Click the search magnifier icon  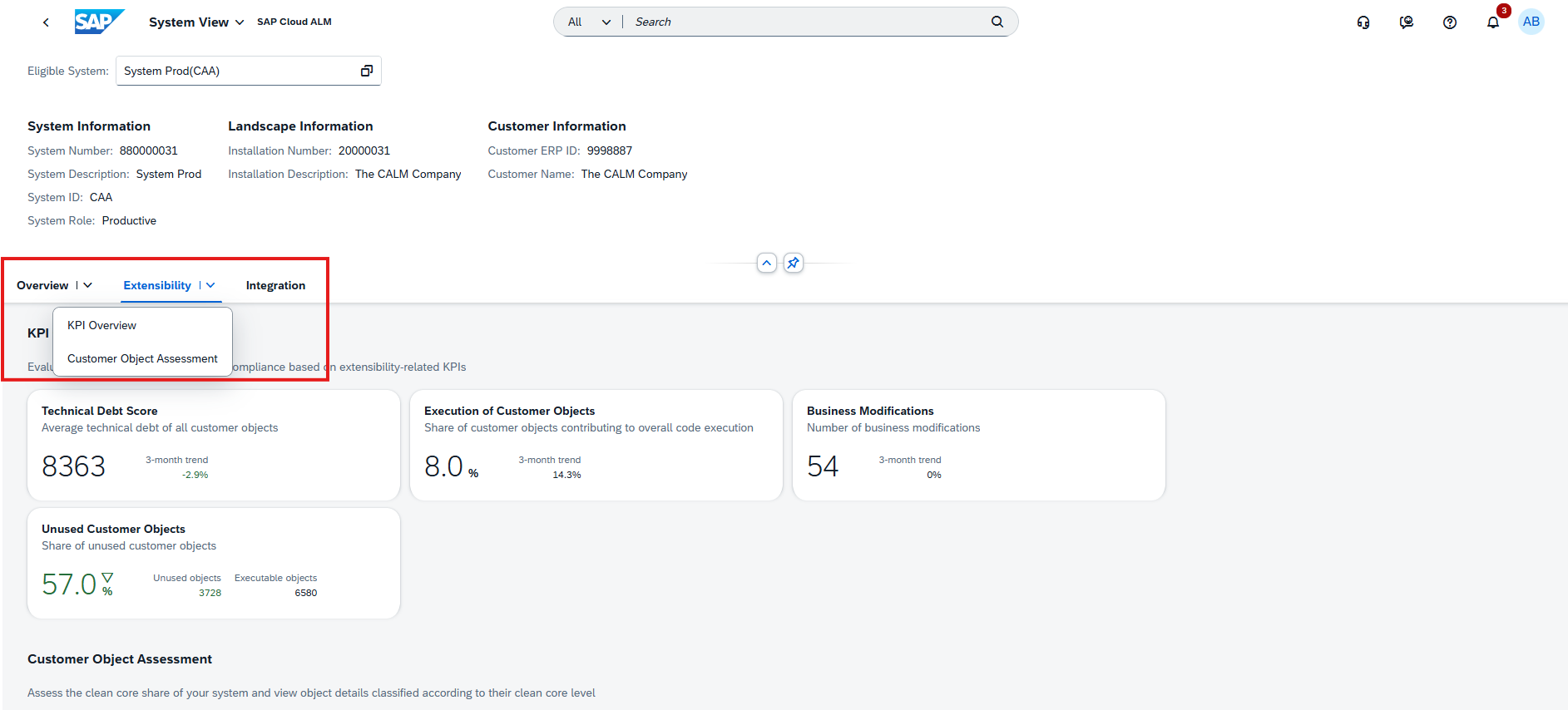tap(997, 22)
